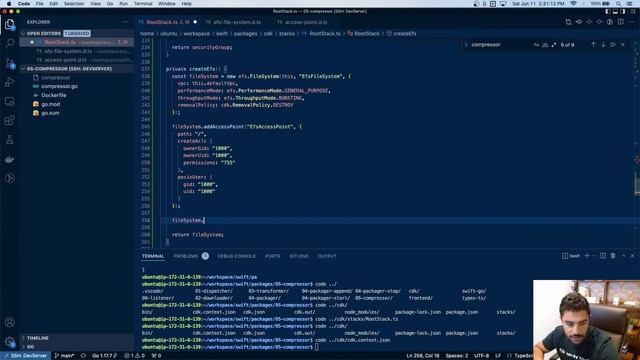Open the new terminal dropdown arrow

pos(593,256)
